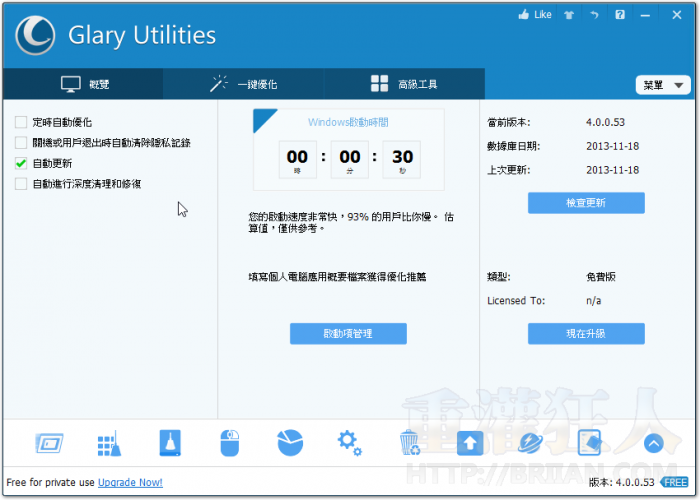This screenshot has width=700, height=500.
Task: Open the question mark help icon
Action: point(620,15)
